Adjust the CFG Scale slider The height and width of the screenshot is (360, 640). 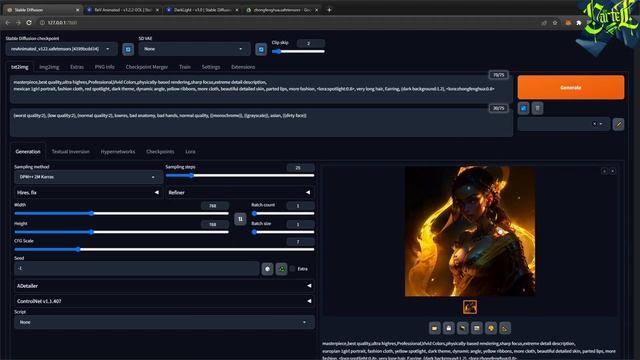click(x=164, y=249)
